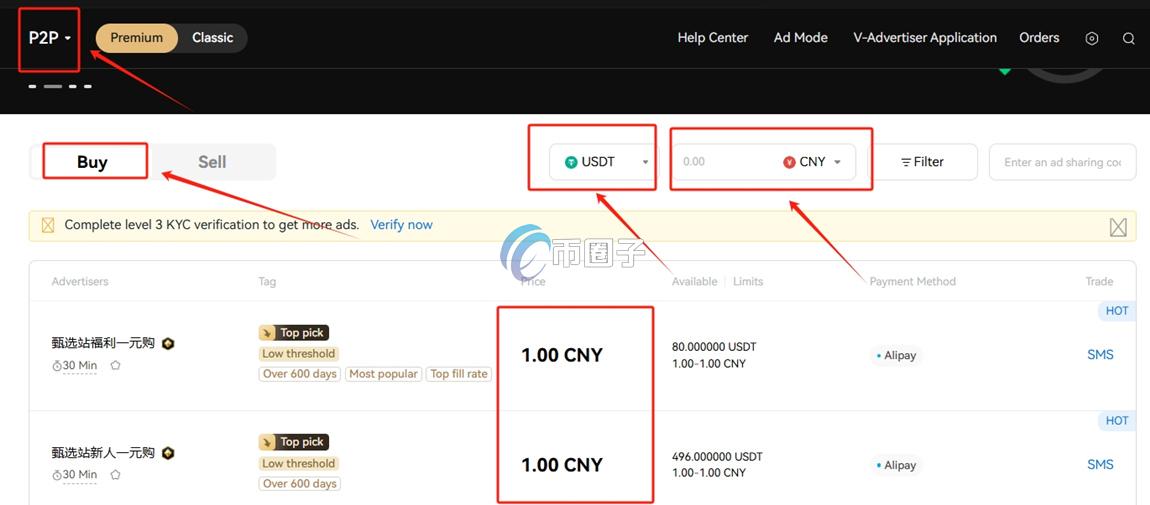Select the Buy tab

tap(92, 162)
